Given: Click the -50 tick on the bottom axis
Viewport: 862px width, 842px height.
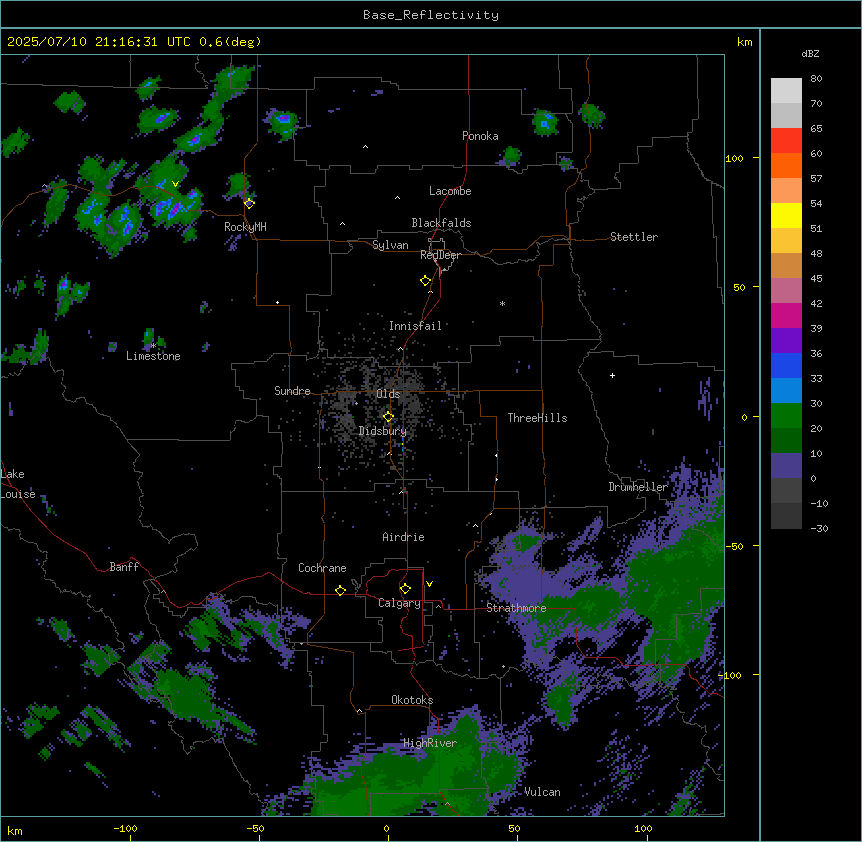Looking at the screenshot, I should (x=255, y=828).
